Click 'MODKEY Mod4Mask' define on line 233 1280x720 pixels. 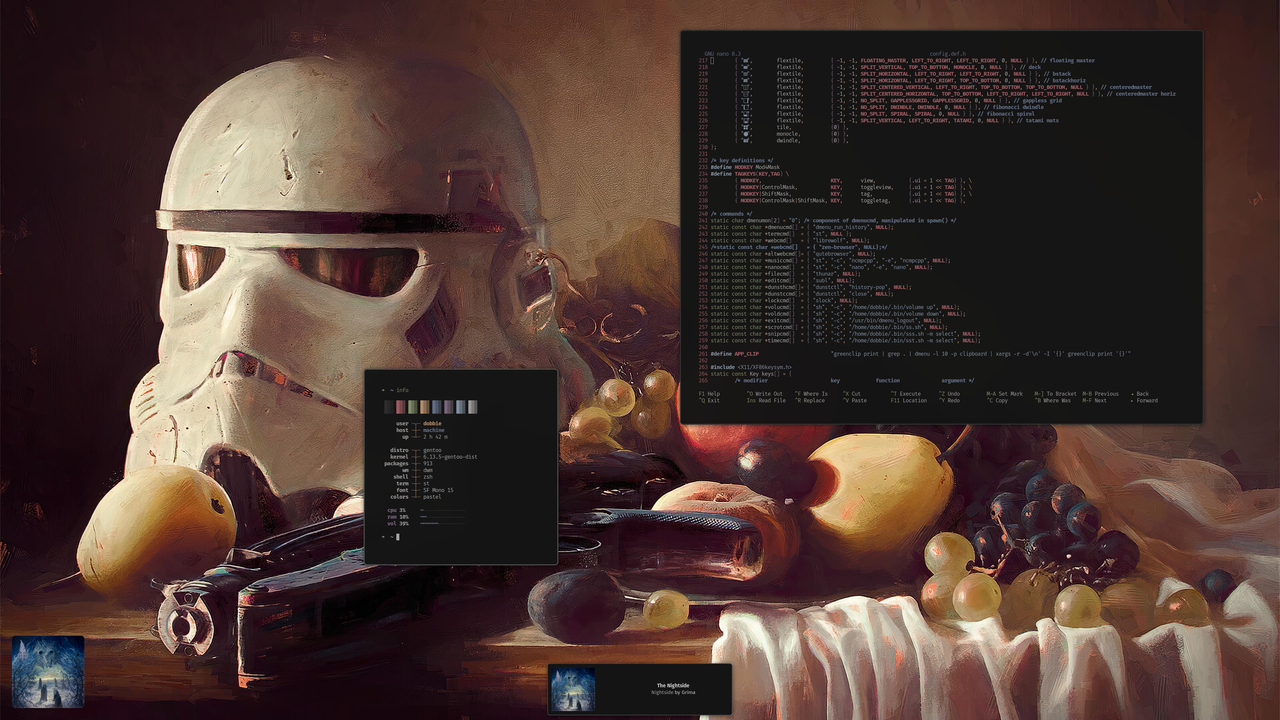757,167
